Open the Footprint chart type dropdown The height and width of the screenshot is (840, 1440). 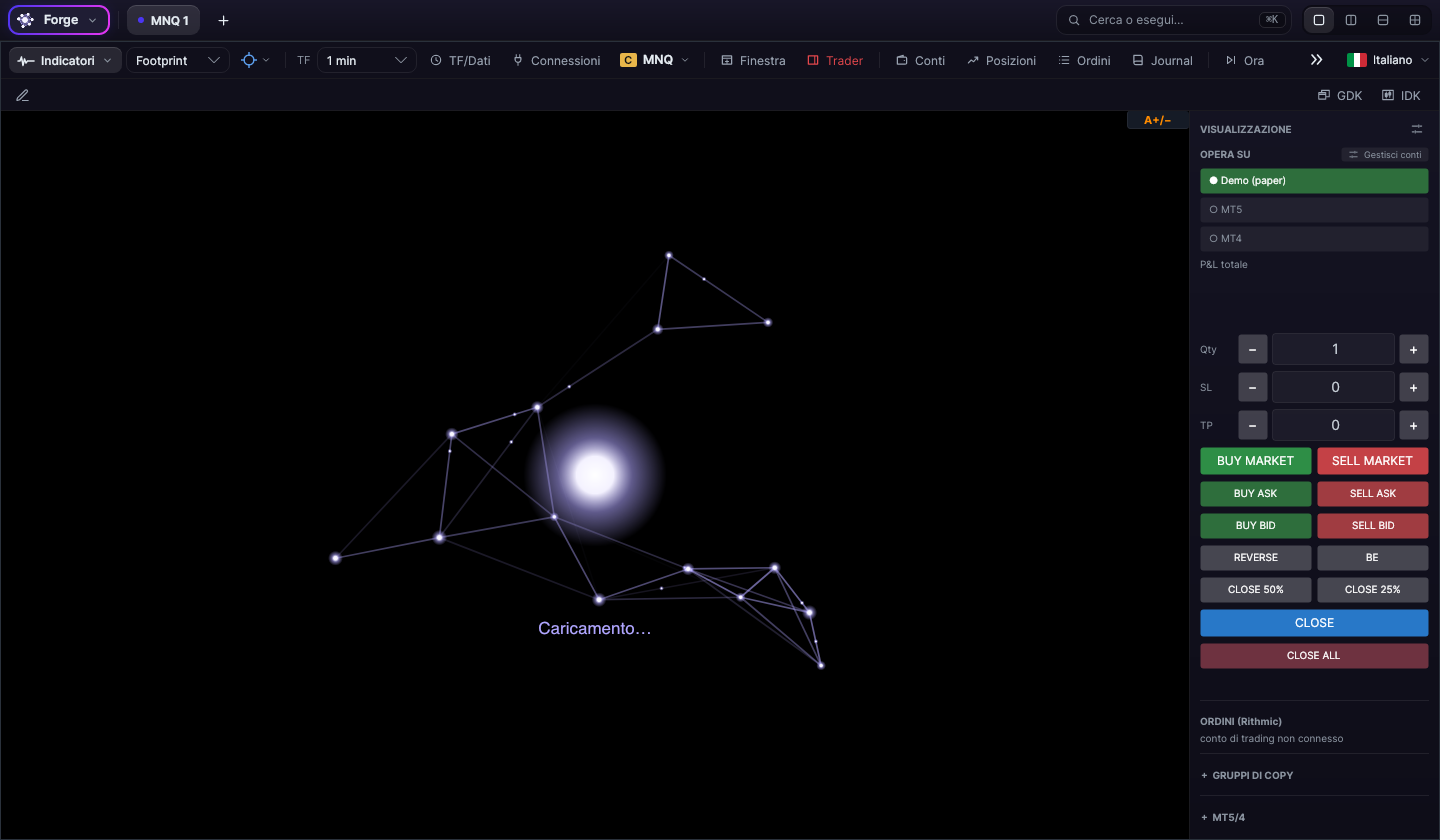[x=177, y=60]
